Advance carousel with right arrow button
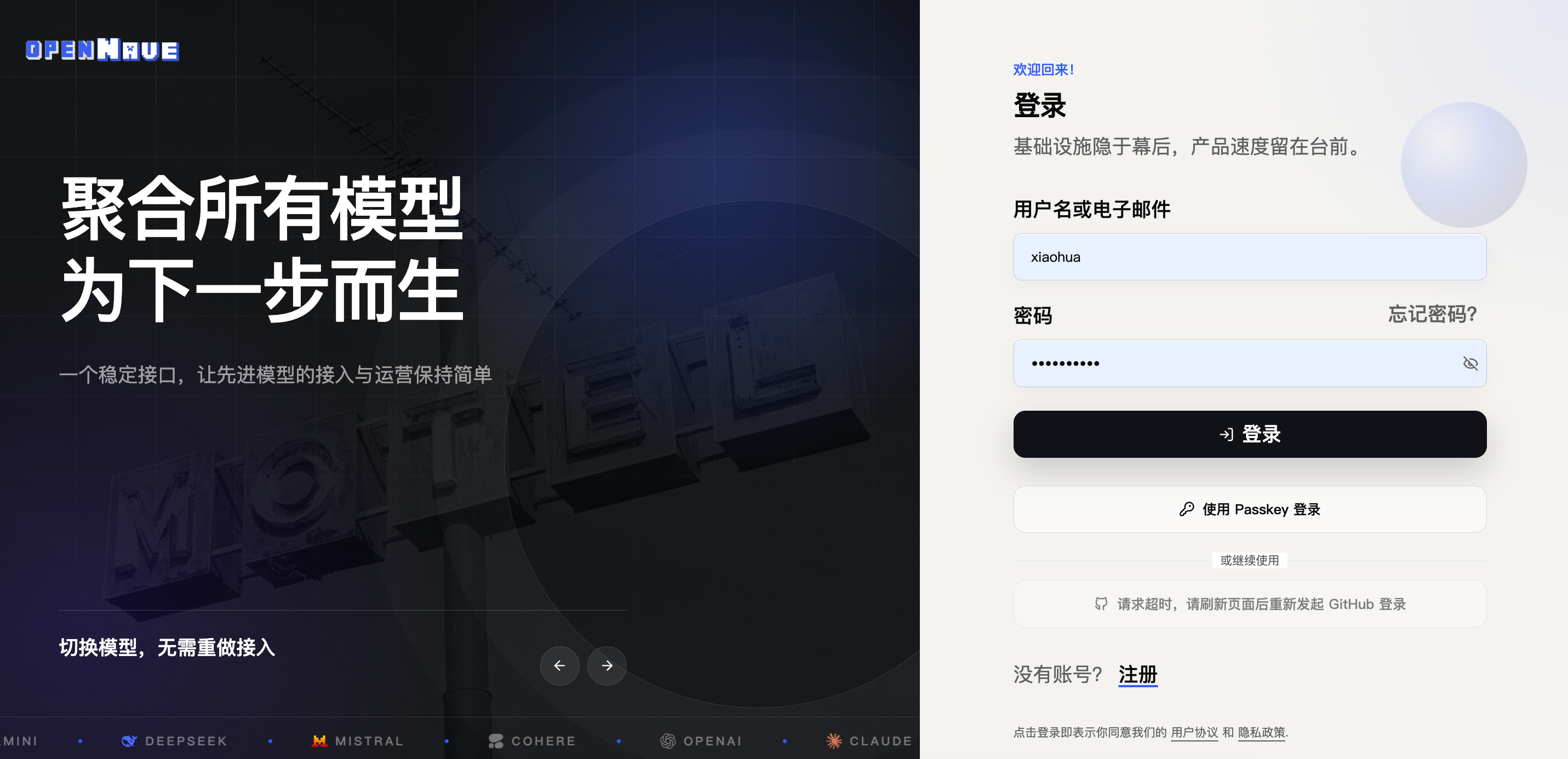The width and height of the screenshot is (1568, 759). [606, 665]
